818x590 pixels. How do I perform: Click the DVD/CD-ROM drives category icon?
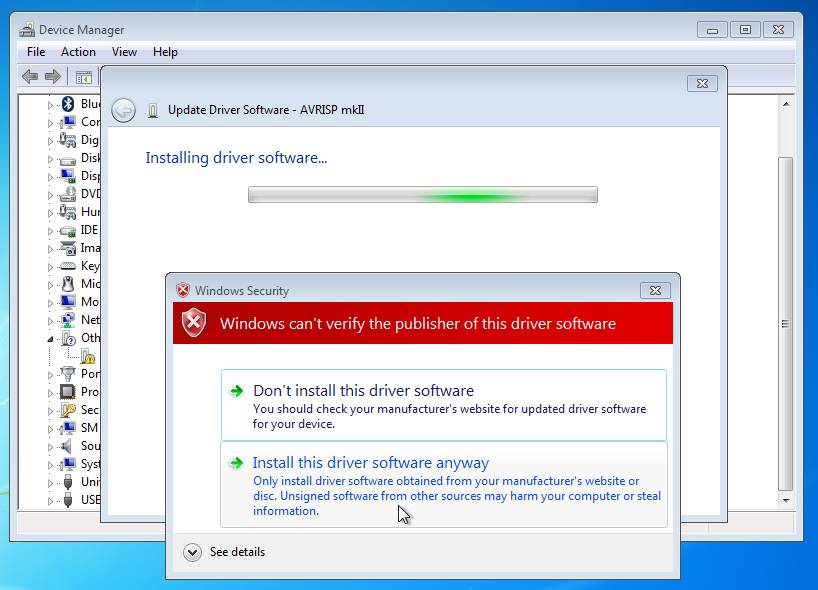(68, 194)
